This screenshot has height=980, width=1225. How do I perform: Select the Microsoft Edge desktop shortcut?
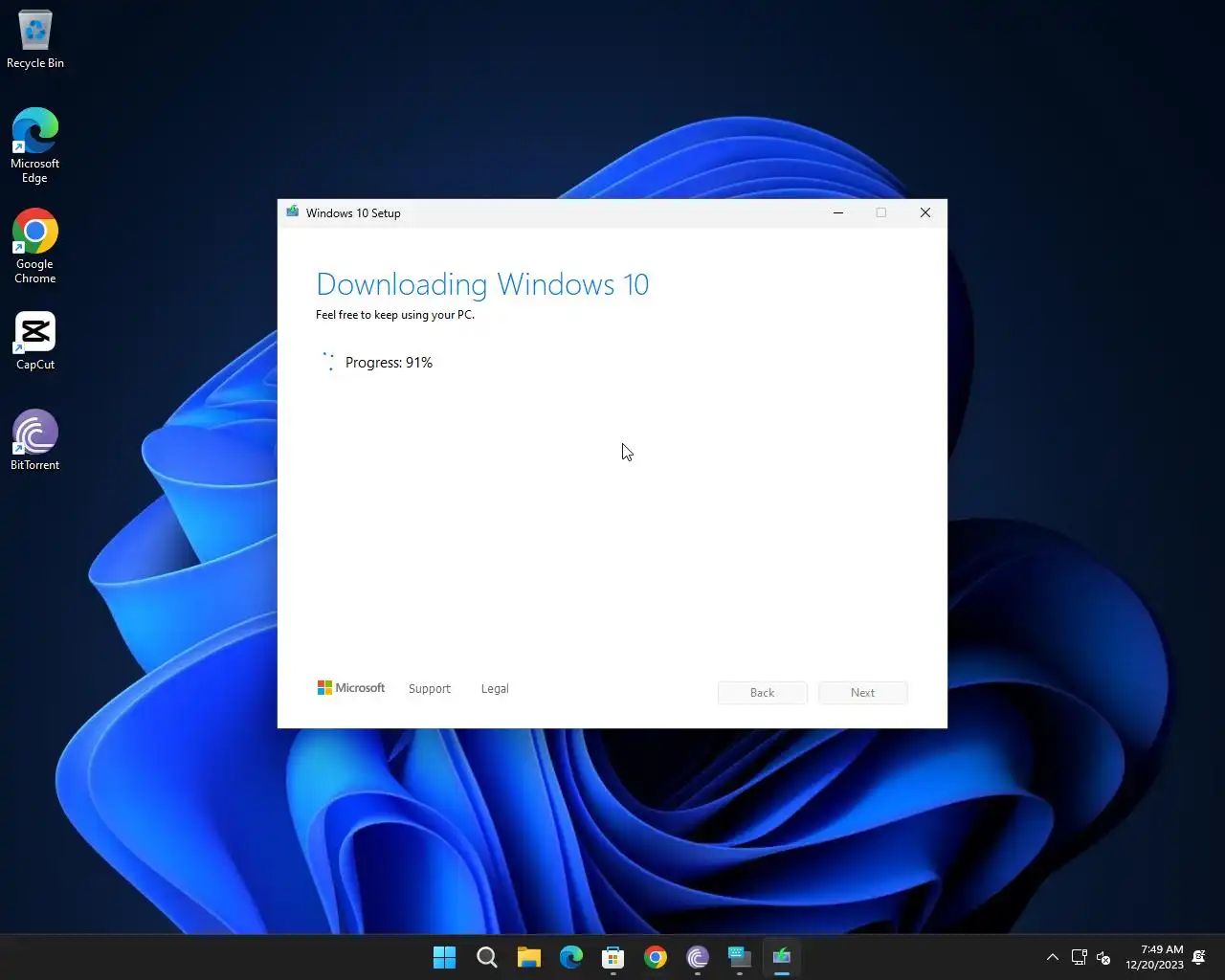pos(35,145)
